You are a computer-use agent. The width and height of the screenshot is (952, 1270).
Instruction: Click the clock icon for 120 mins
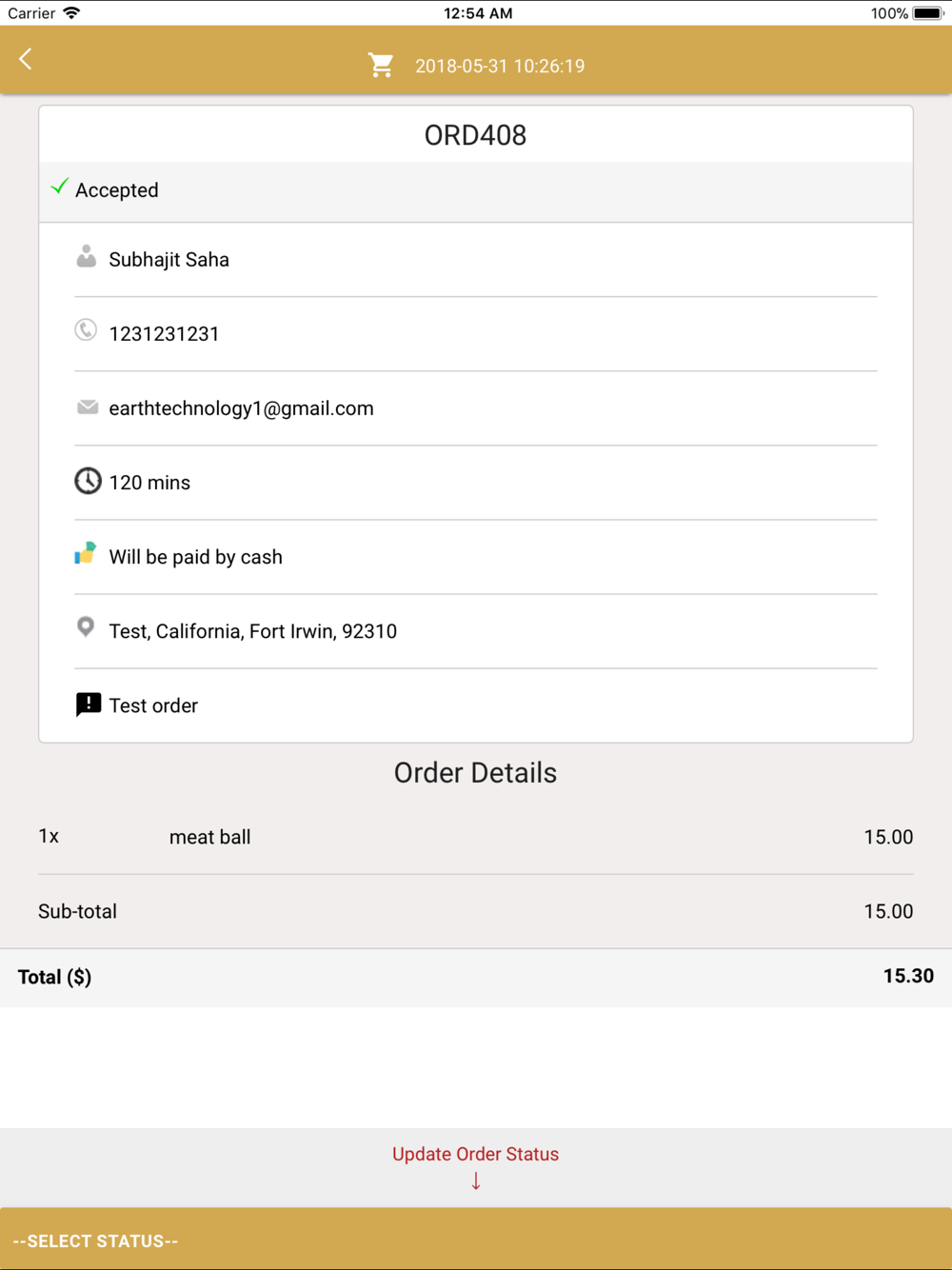pos(88,481)
